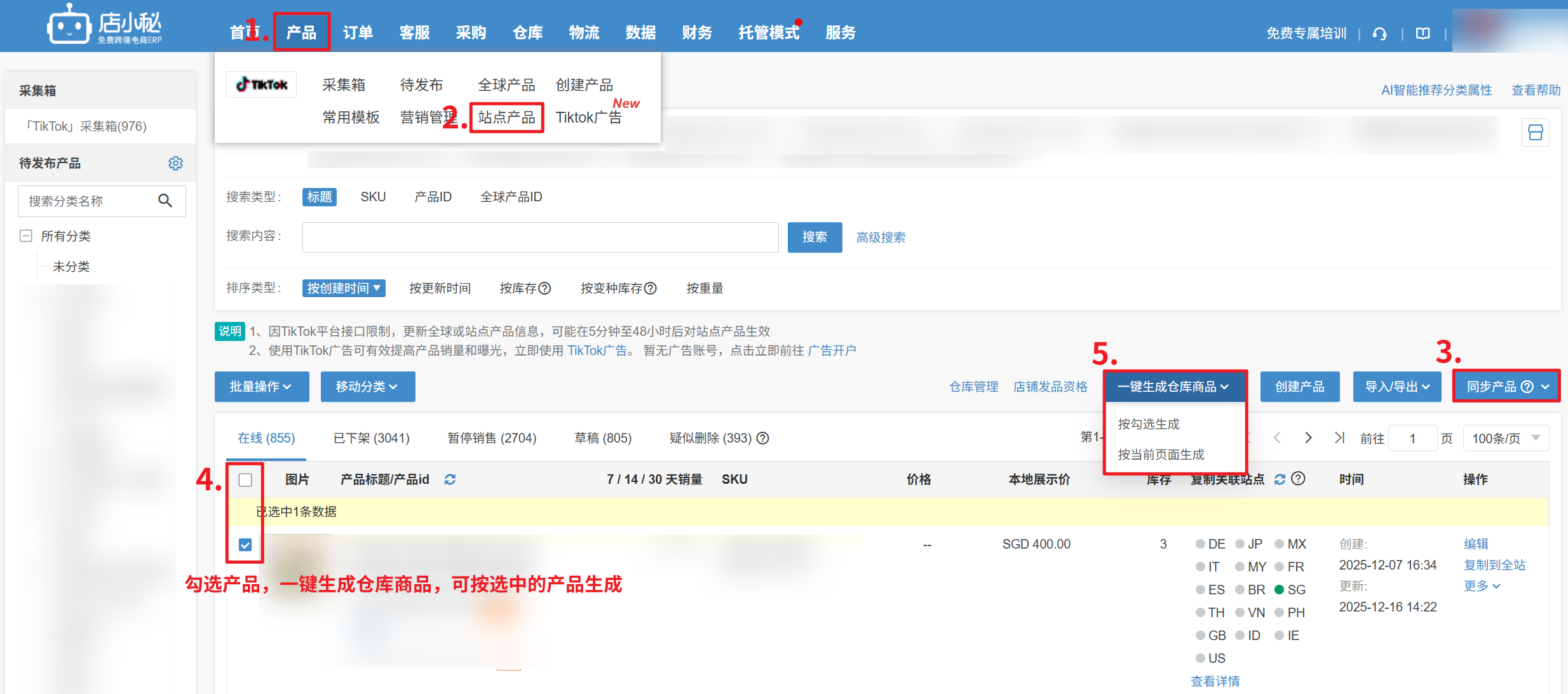Select 按勾选生成 from the dropdown menu
This screenshot has width=1568, height=694.
[x=1149, y=424]
